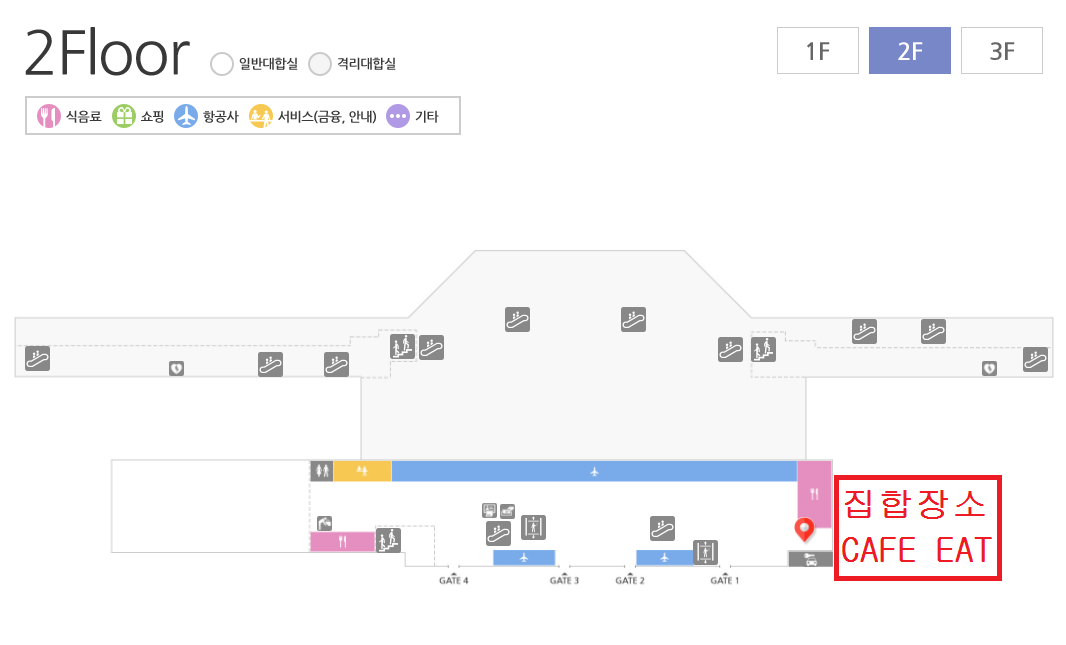The image size is (1066, 645).
Task: Click the elevator icon near Gate 1
Action: (705, 552)
